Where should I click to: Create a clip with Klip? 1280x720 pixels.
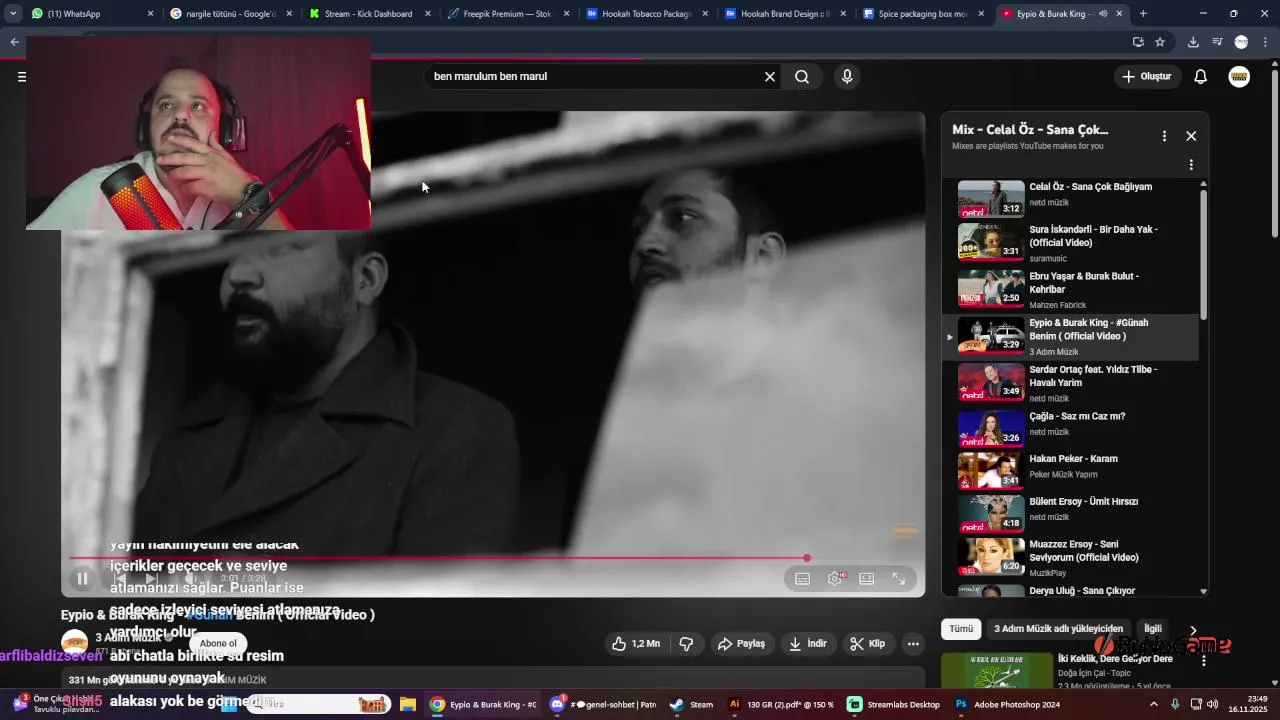coord(867,644)
